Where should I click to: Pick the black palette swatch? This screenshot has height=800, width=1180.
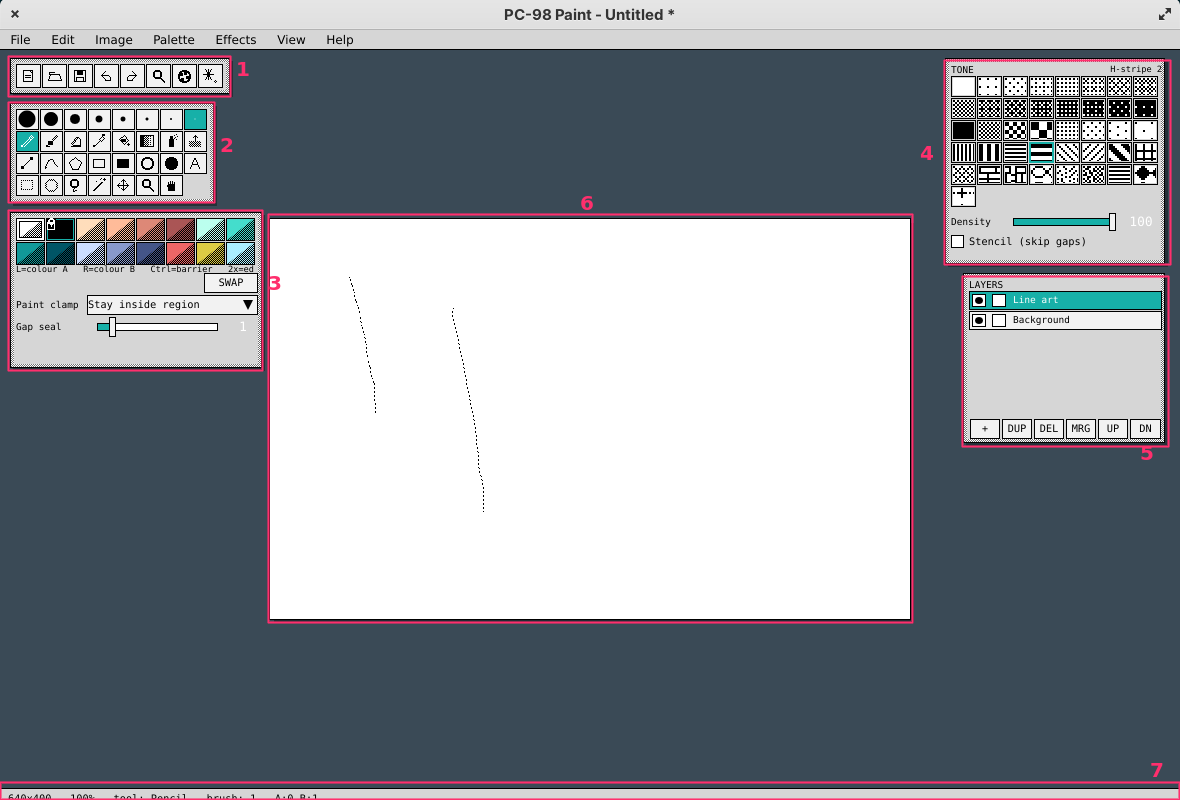(60, 230)
